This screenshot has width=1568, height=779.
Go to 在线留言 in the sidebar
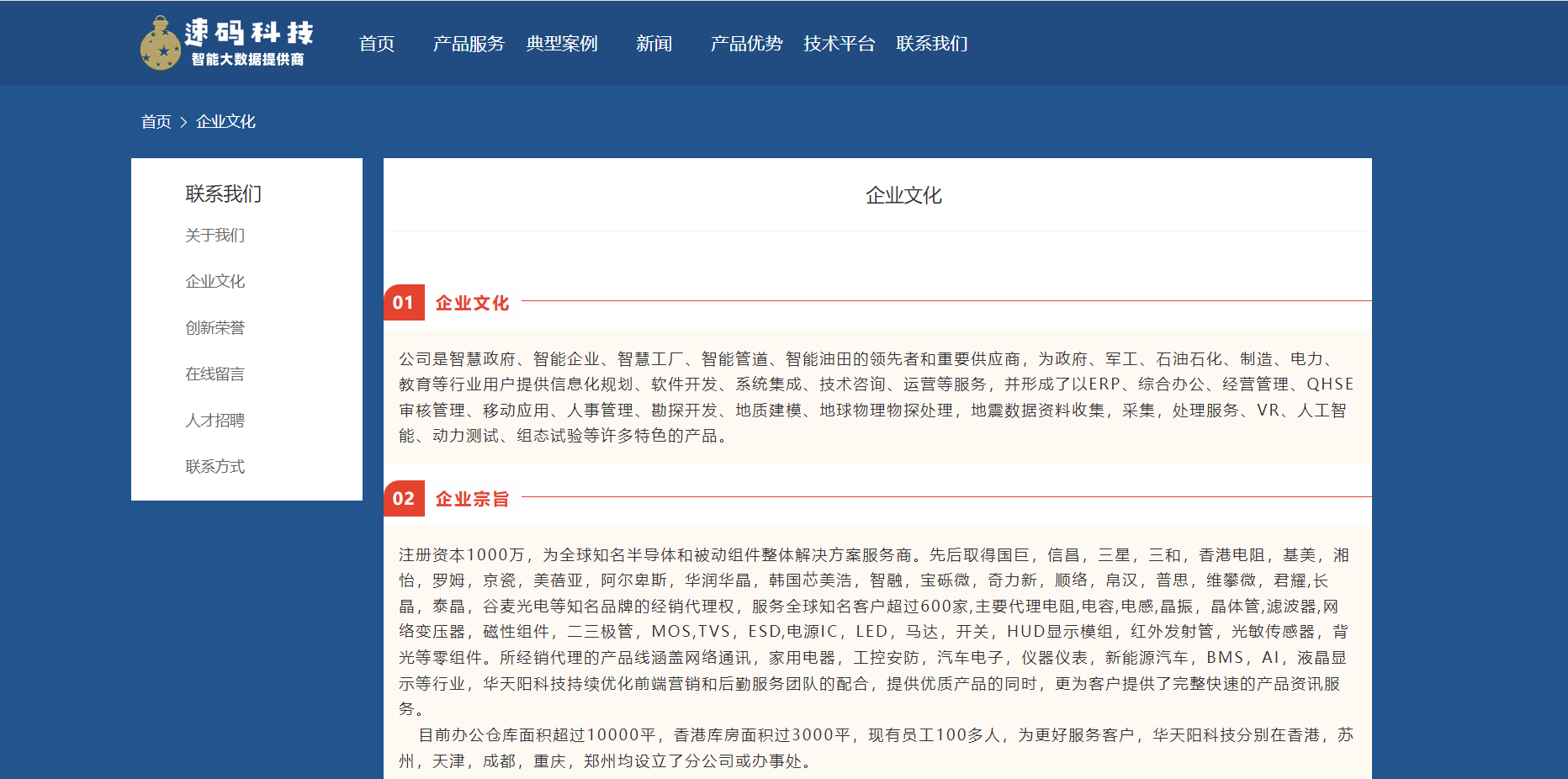215,374
